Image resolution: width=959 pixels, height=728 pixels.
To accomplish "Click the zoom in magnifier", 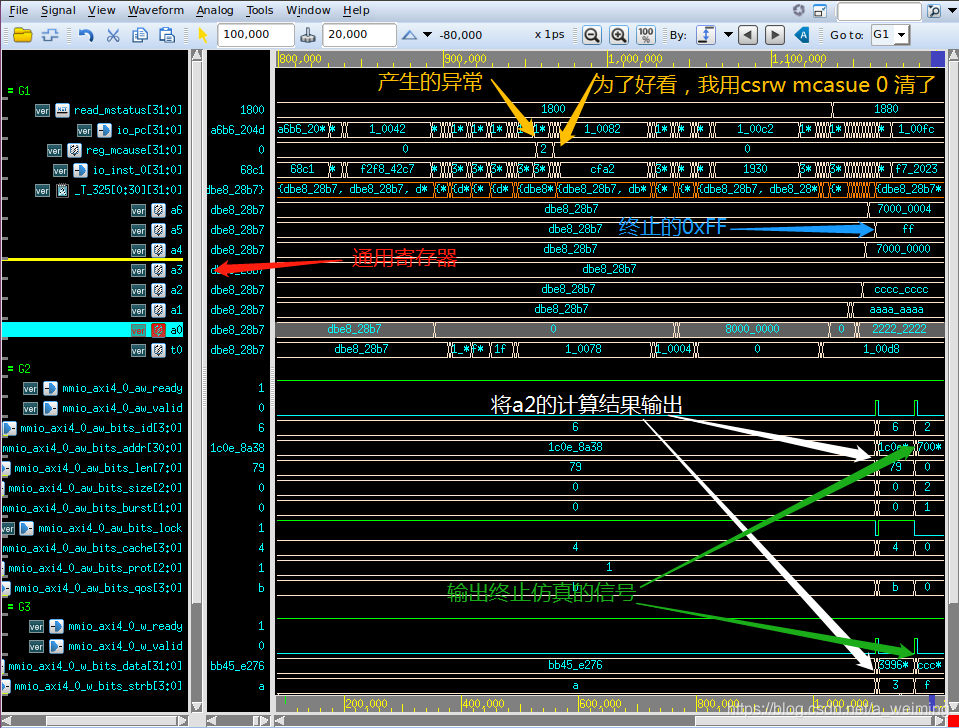I will [618, 35].
